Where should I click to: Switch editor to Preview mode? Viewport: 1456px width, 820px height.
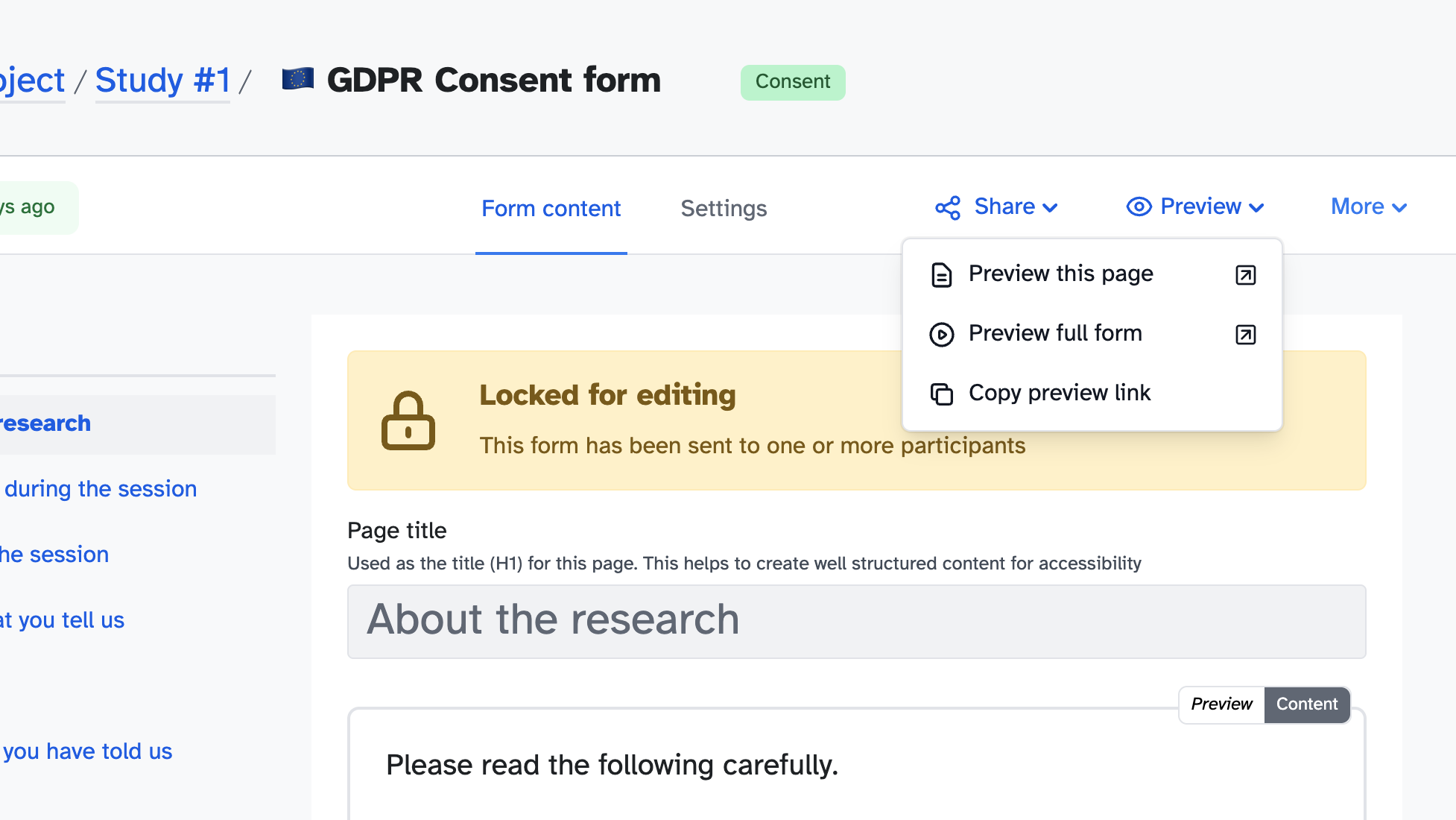pyautogui.click(x=1221, y=704)
